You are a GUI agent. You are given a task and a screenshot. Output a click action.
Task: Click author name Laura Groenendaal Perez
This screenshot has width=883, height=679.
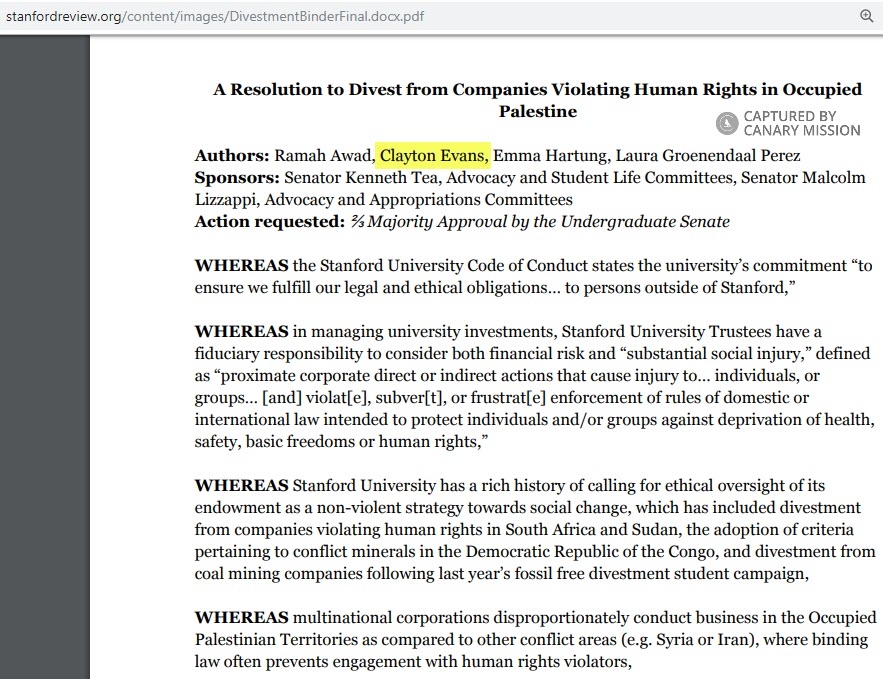(708, 156)
